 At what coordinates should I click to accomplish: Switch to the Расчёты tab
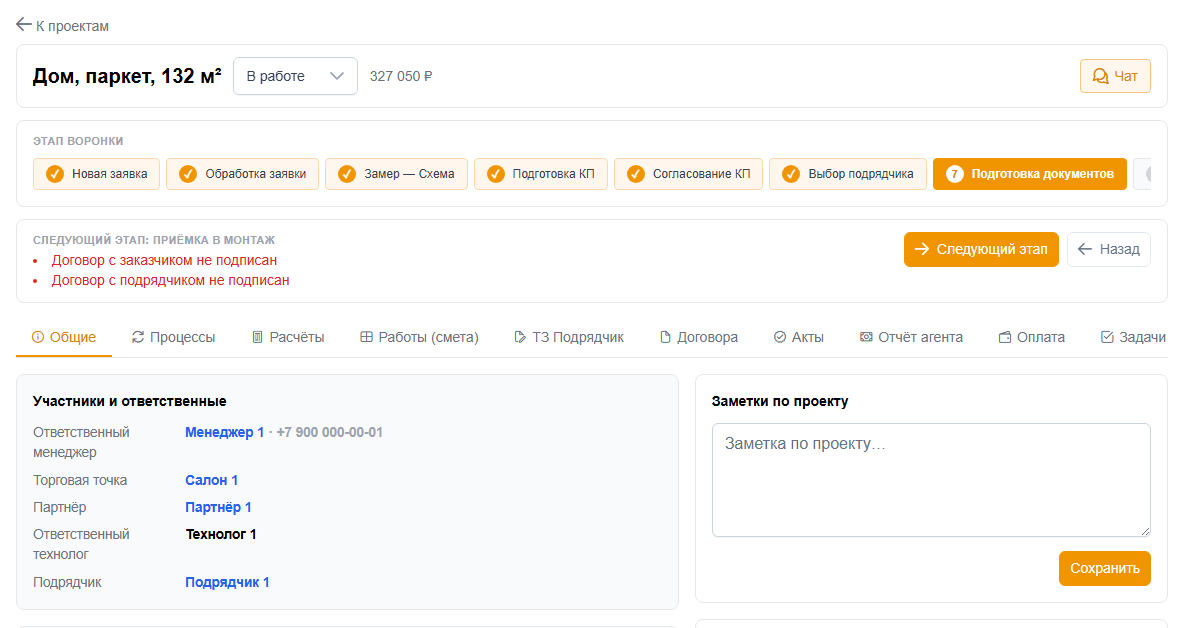pyautogui.click(x=288, y=337)
